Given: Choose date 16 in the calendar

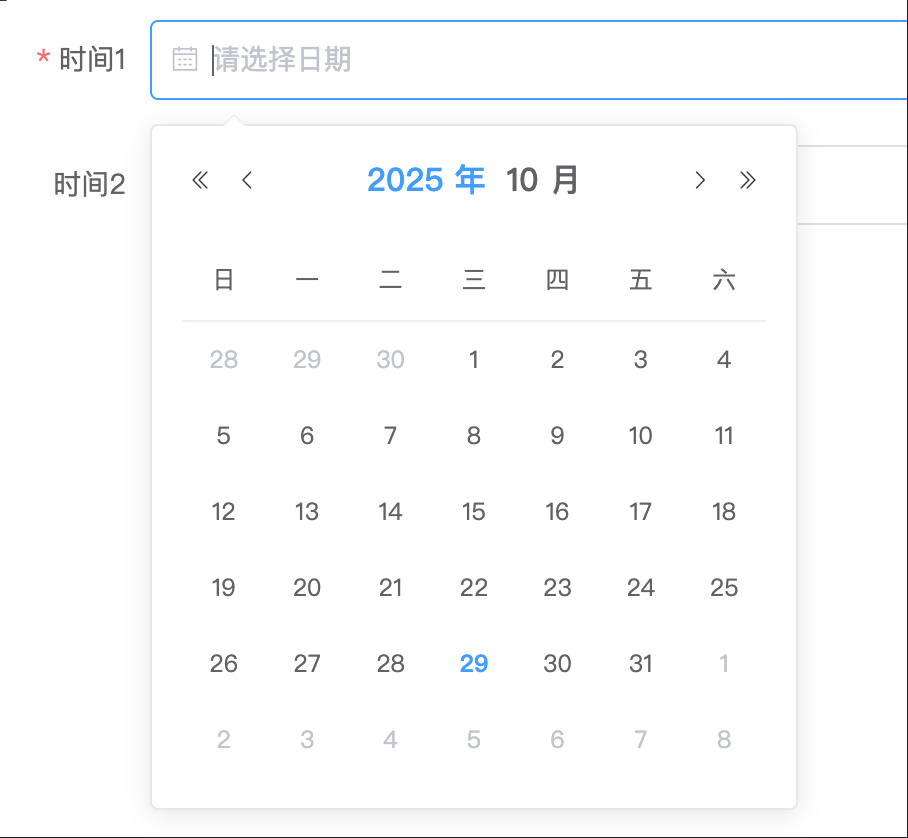Looking at the screenshot, I should (x=557, y=512).
